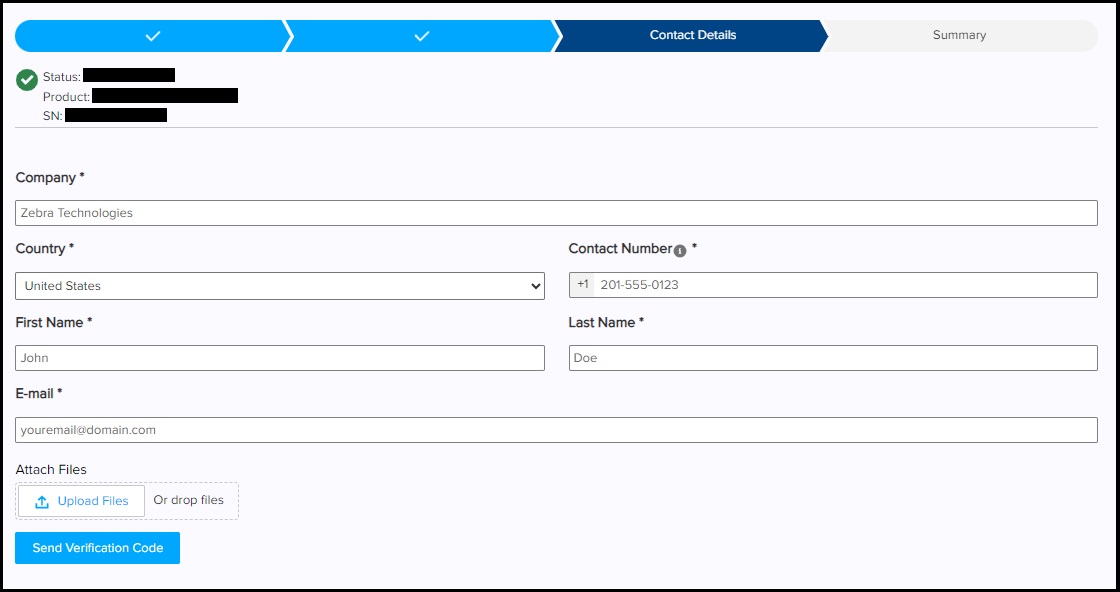Click the Company input showing Zebra Technologies

click(555, 212)
